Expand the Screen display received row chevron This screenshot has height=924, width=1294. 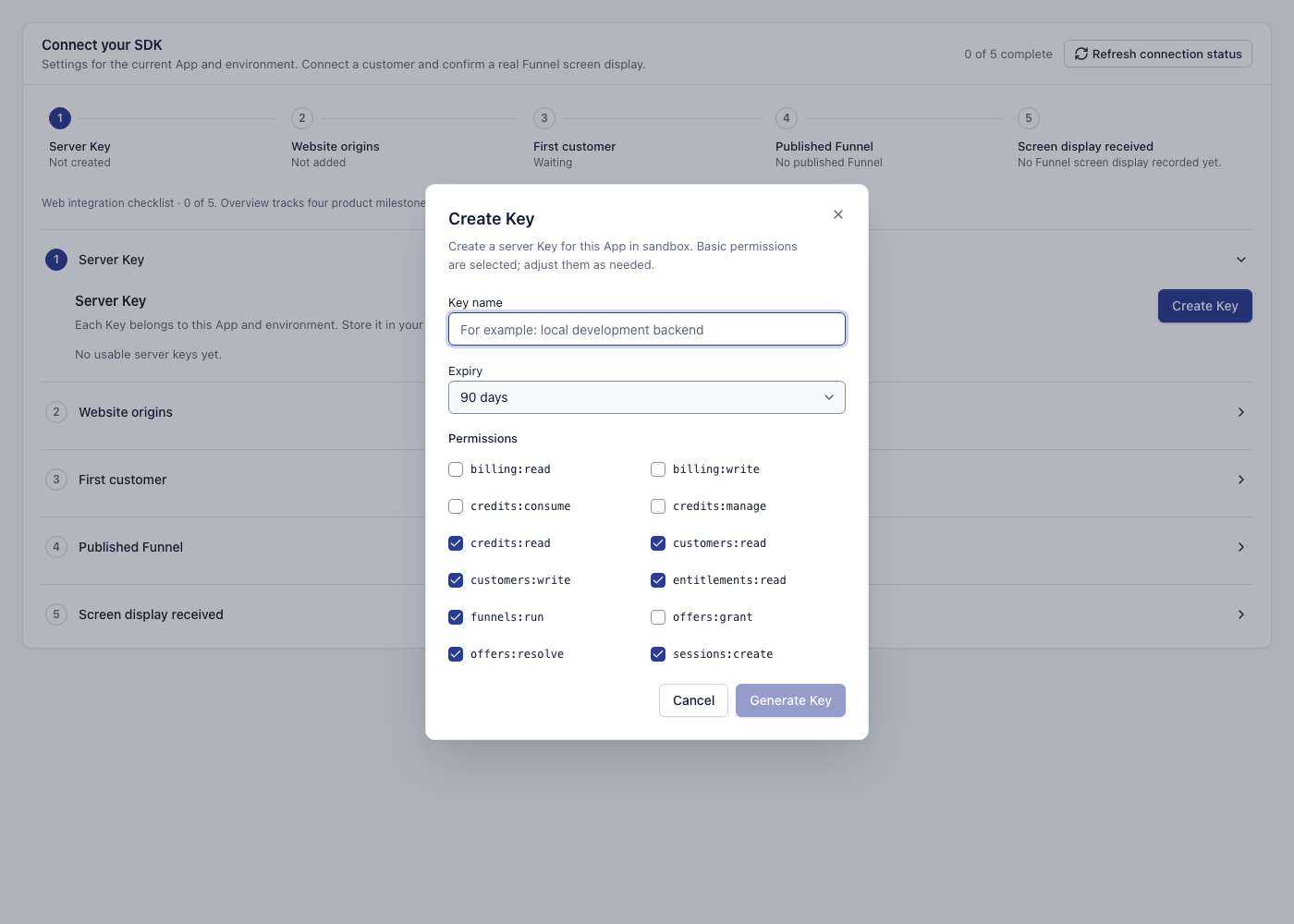pos(1241,614)
